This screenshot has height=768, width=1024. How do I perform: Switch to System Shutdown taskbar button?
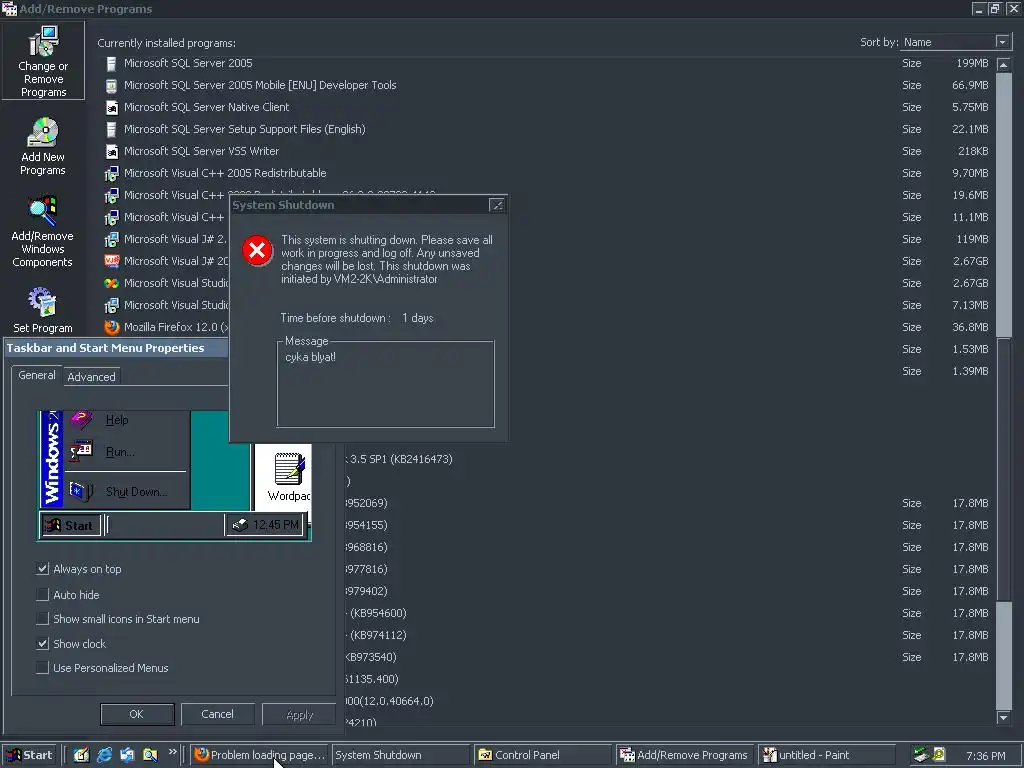(x=400, y=755)
